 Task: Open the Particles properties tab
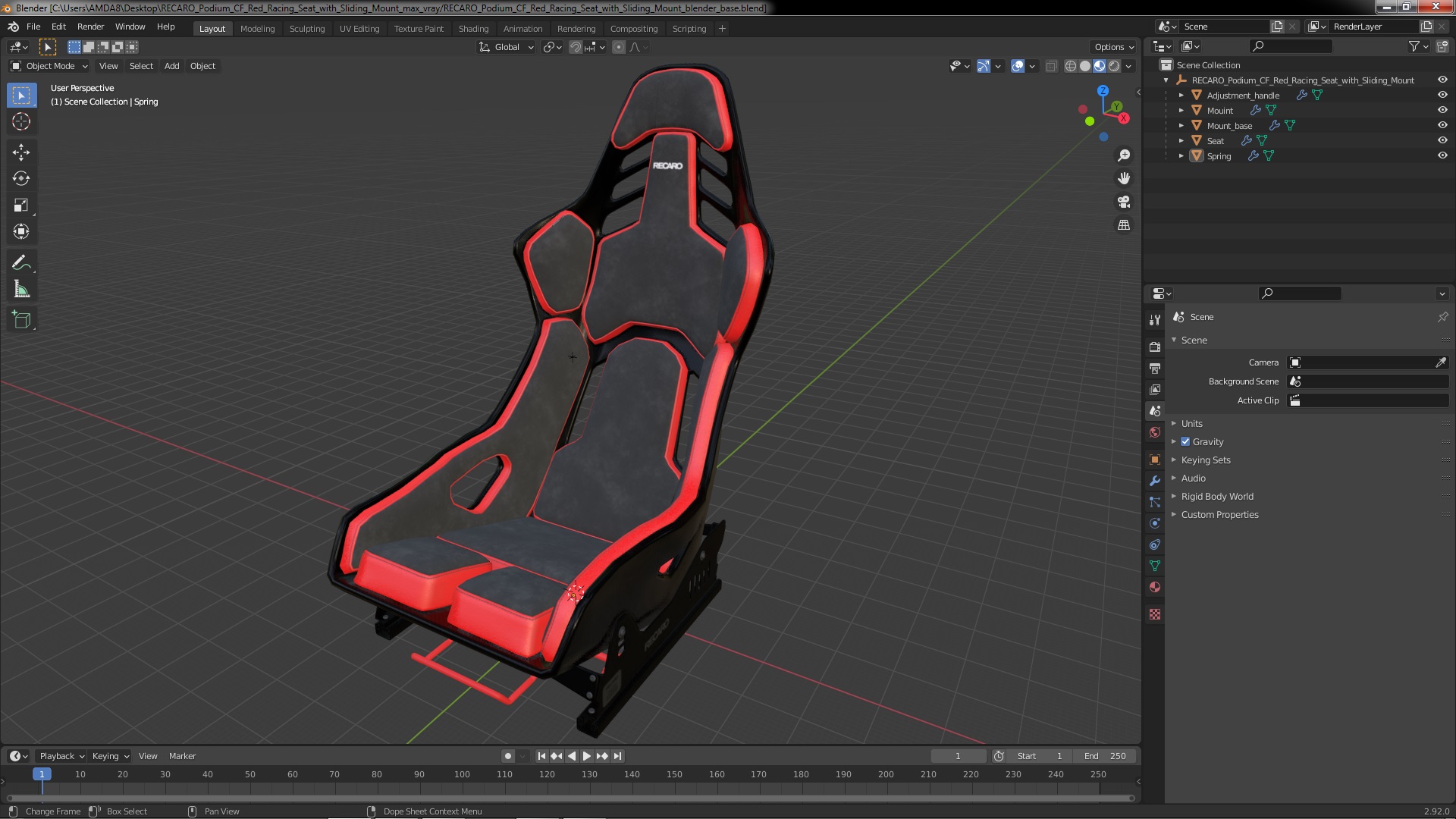click(1155, 502)
